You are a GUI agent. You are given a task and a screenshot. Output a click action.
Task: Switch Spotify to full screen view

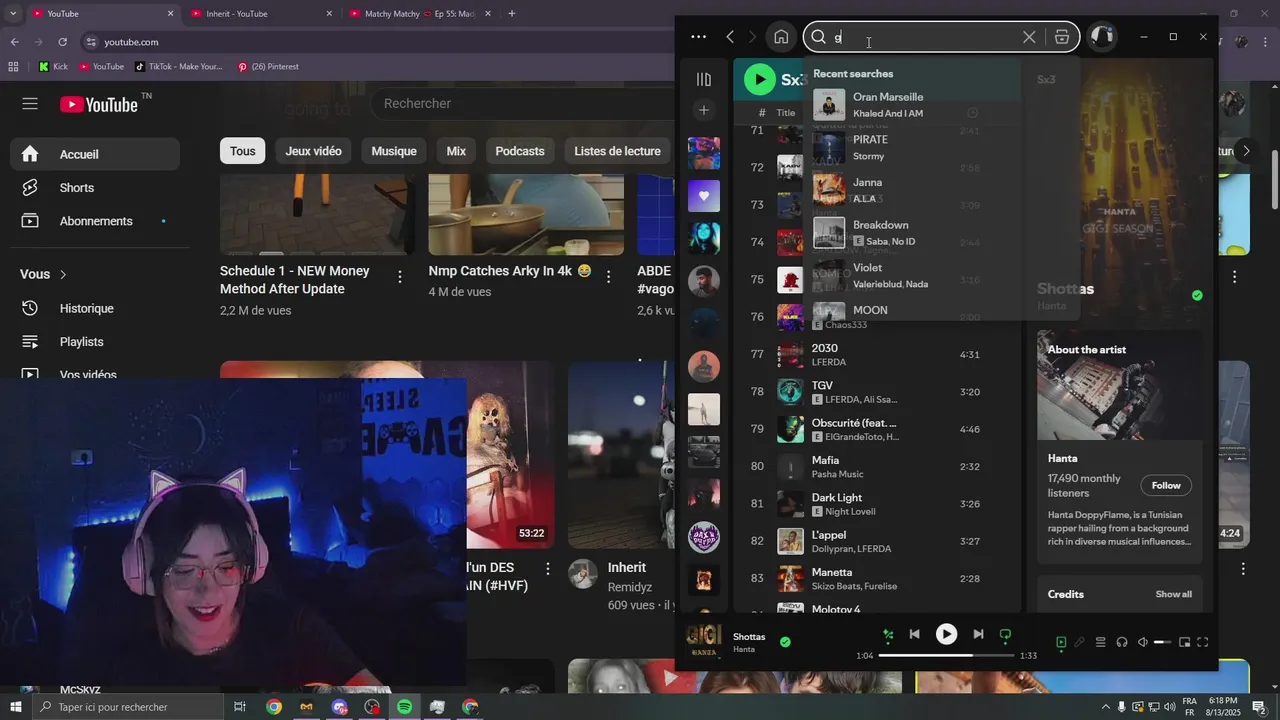[x=1203, y=642]
